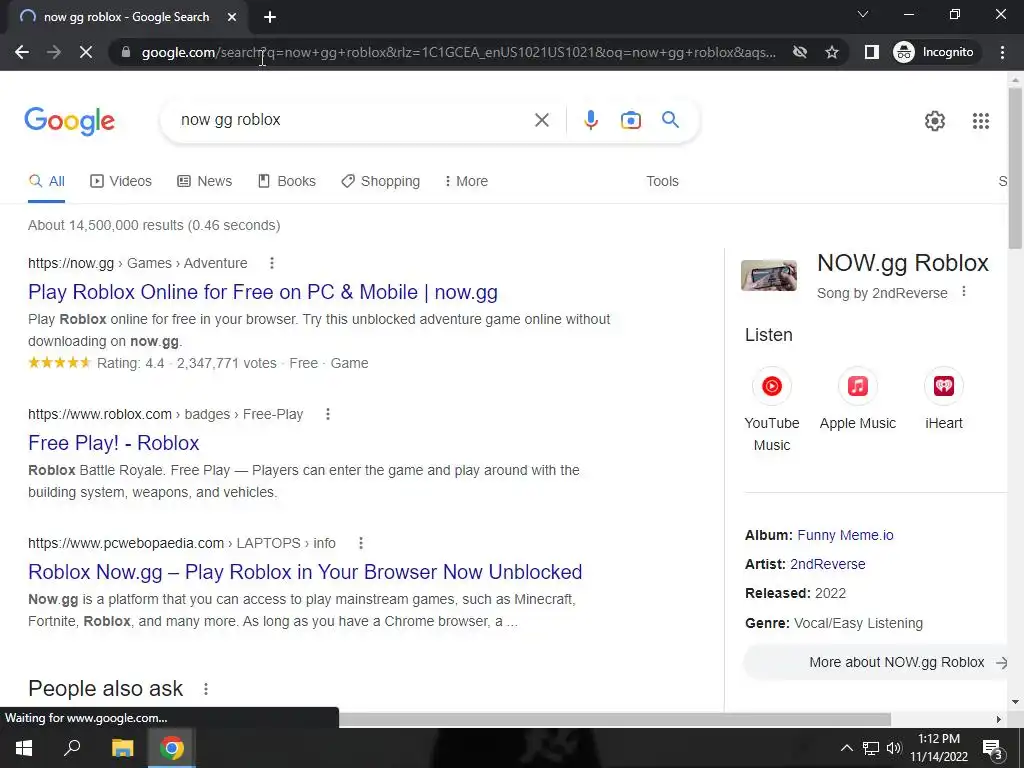
Task: Listen on Apple Music
Action: 857,399
